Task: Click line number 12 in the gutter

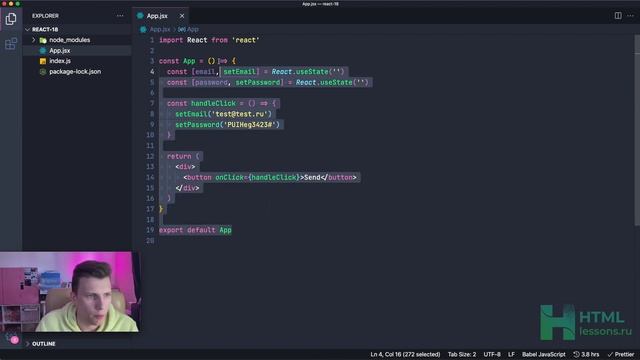Action: coord(150,156)
